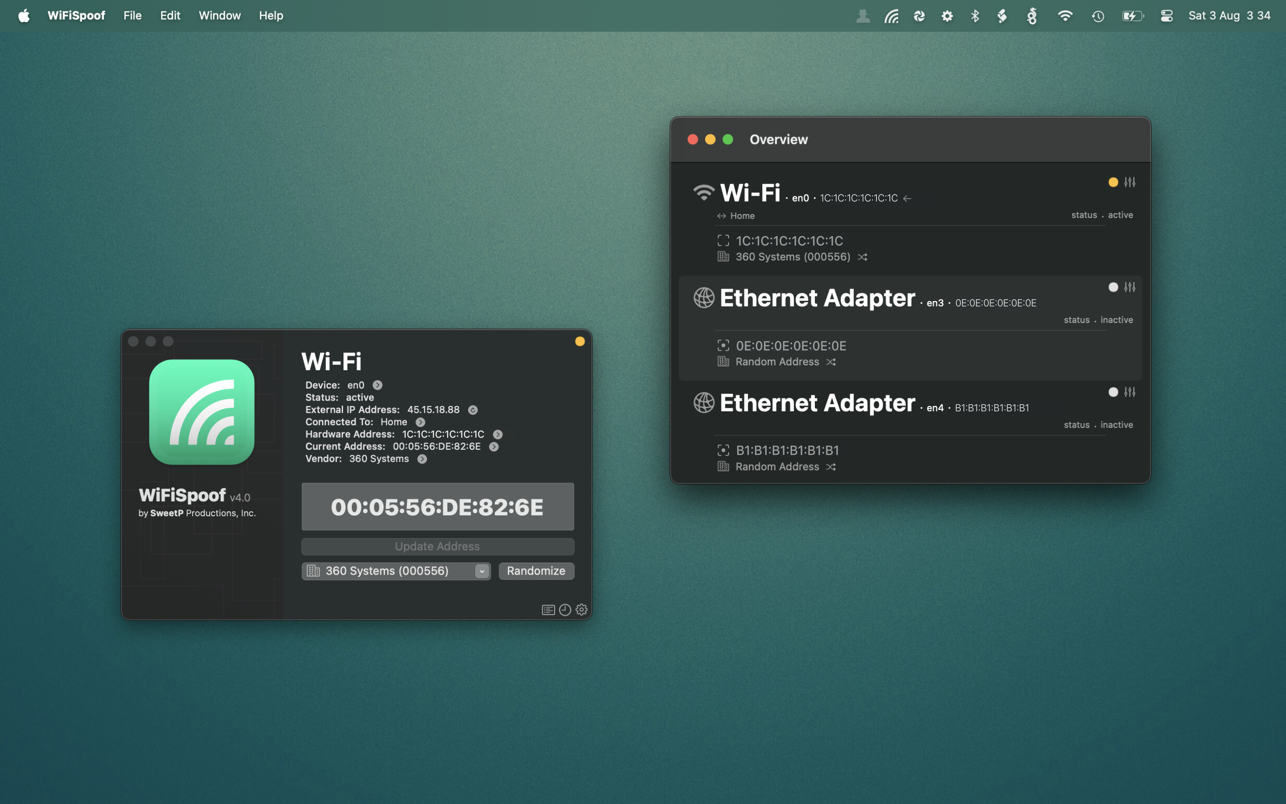Select the 0E:0E:0E:0E:0E:0E address row
Viewport: 1286px width, 804px height.
coord(791,346)
